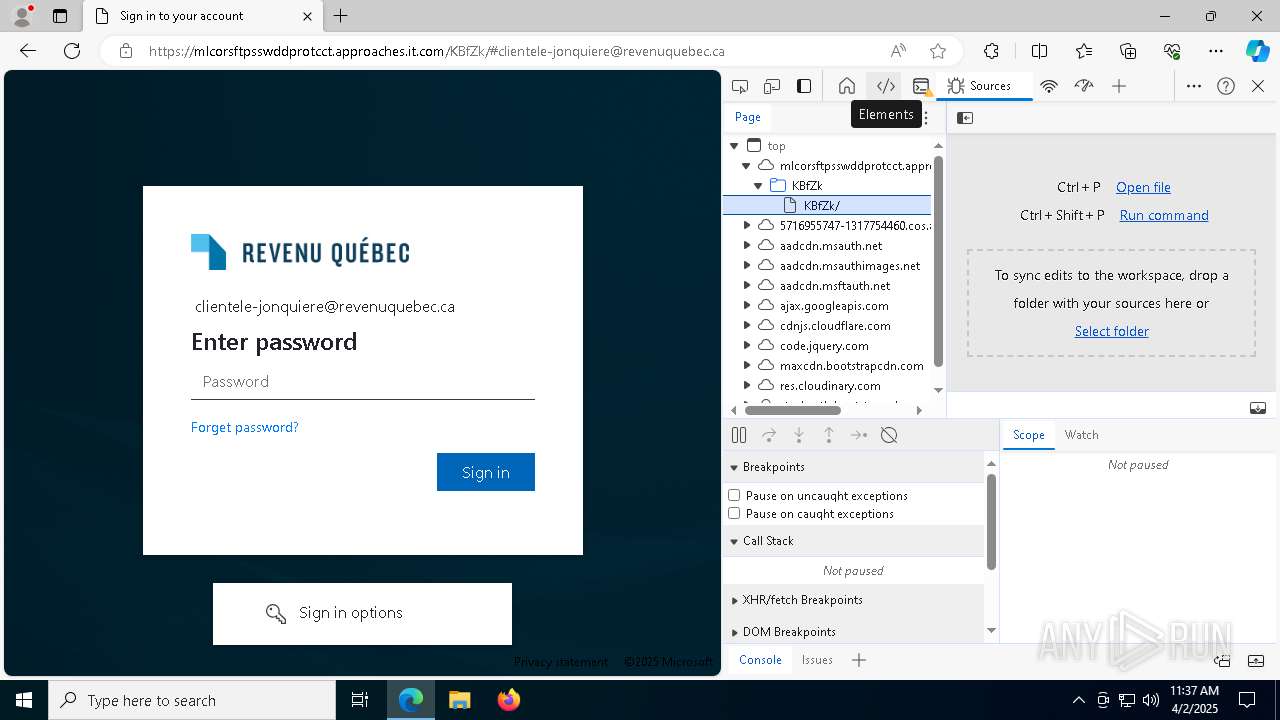Hide the Sources navigator pane
This screenshot has height=720, width=1280.
[965, 118]
